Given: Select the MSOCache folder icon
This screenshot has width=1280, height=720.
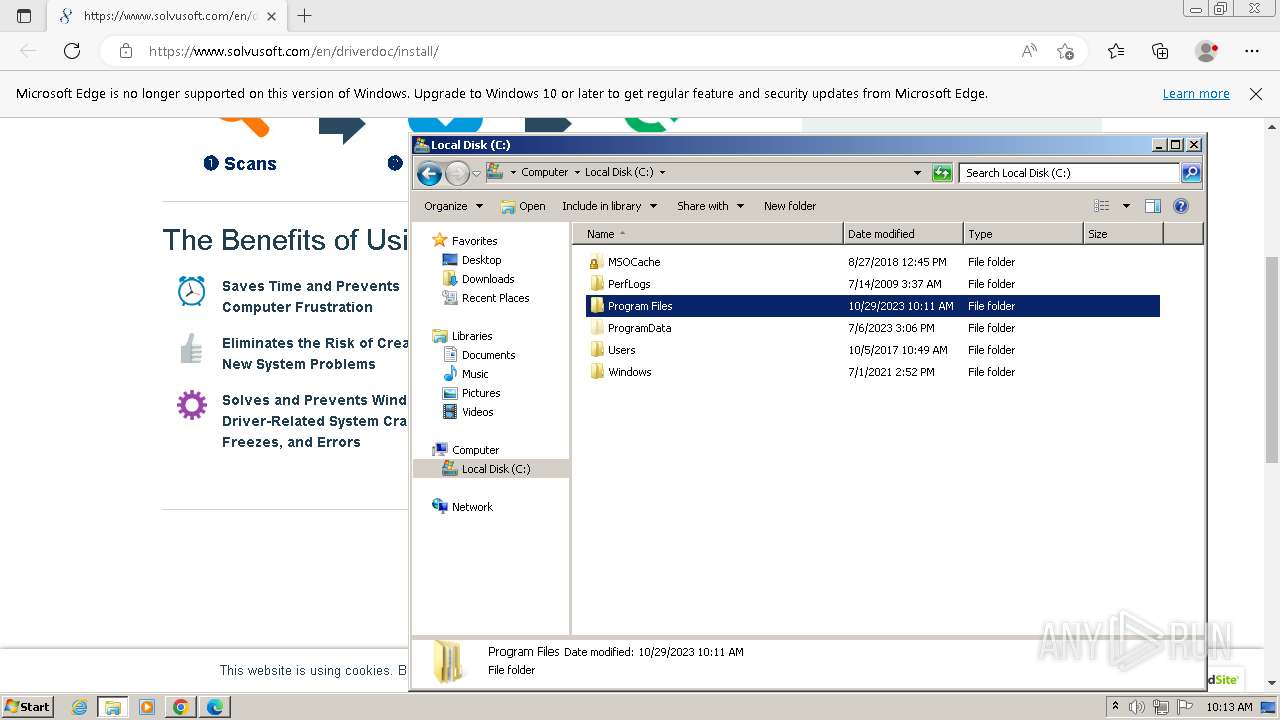Looking at the screenshot, I should (x=596, y=262).
